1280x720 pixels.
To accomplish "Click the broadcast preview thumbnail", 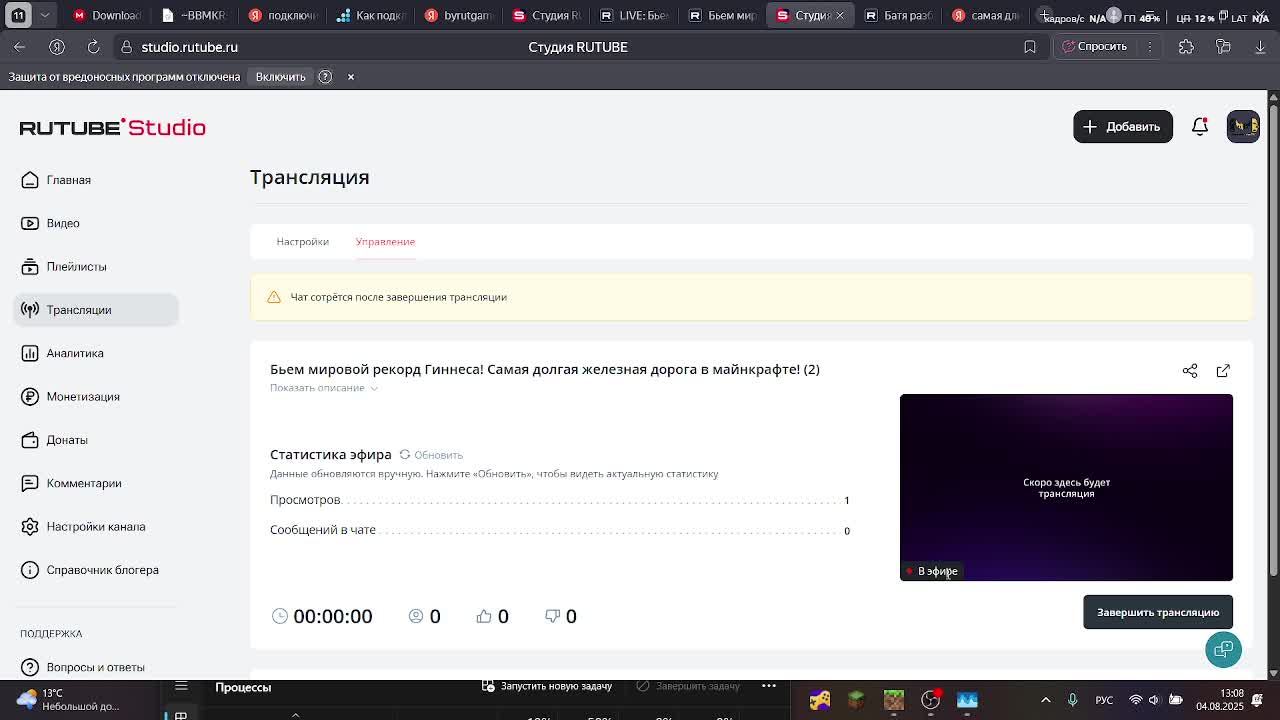I will point(1066,487).
